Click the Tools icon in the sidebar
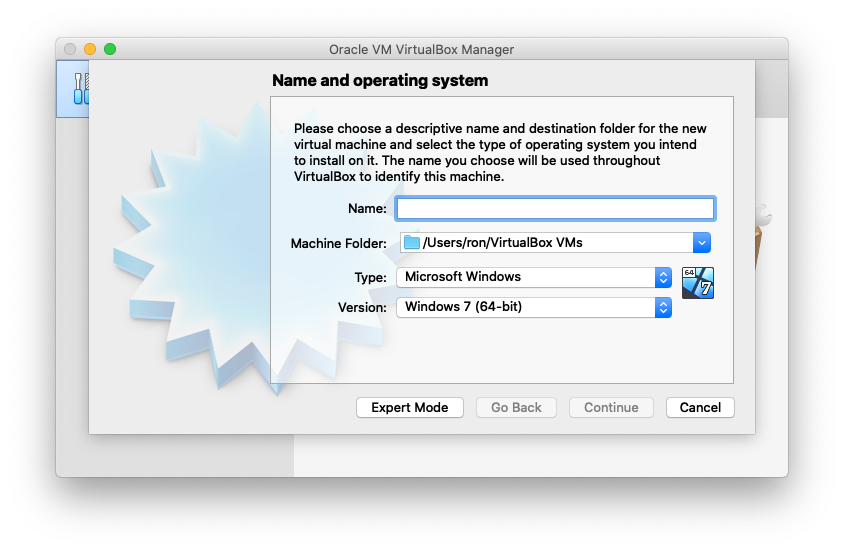844x551 pixels. 76,88
